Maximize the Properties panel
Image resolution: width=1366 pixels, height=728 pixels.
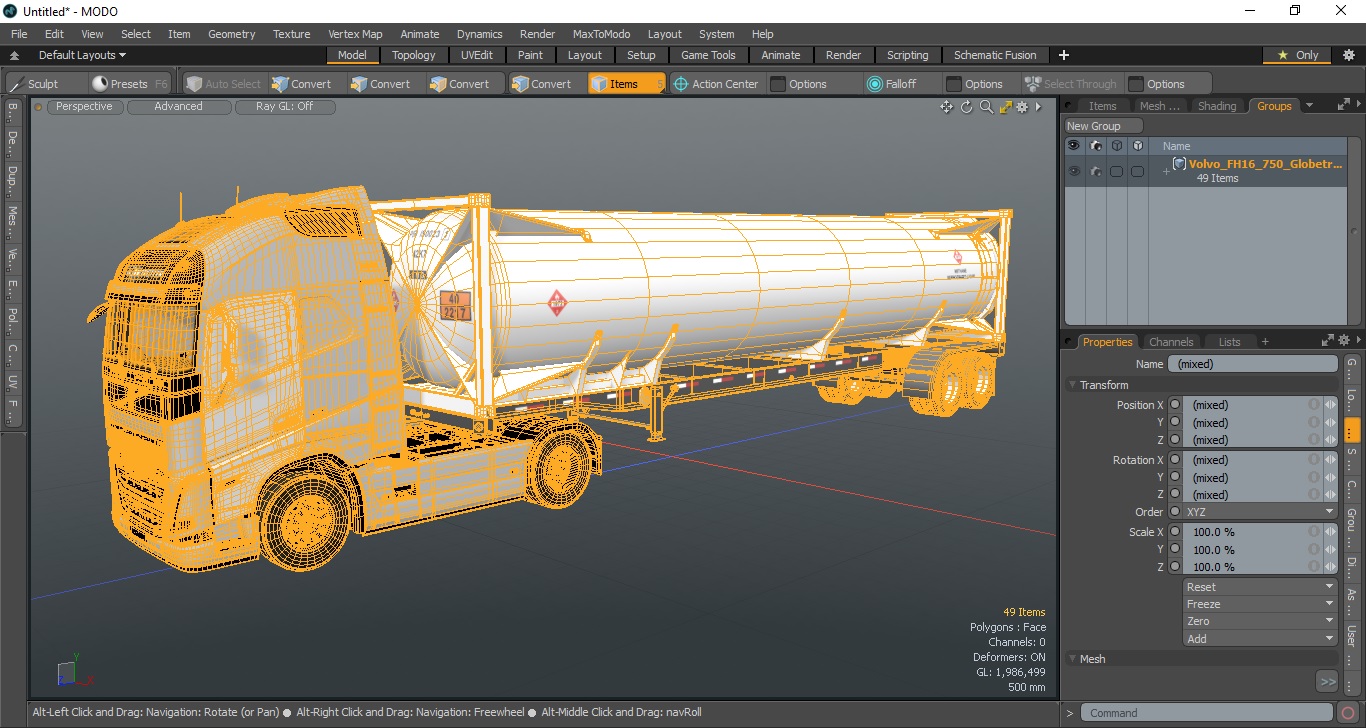click(1328, 341)
